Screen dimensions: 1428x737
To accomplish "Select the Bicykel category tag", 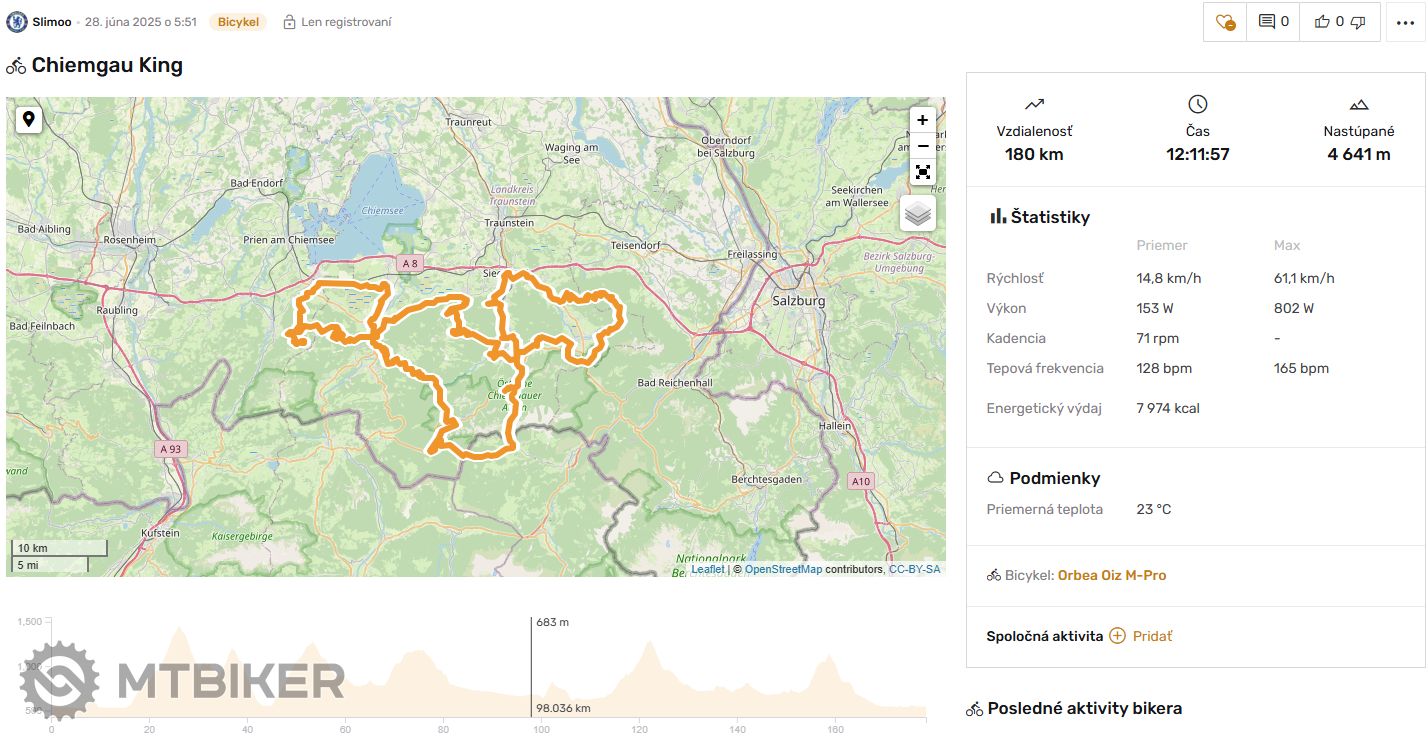I will 238,22.
